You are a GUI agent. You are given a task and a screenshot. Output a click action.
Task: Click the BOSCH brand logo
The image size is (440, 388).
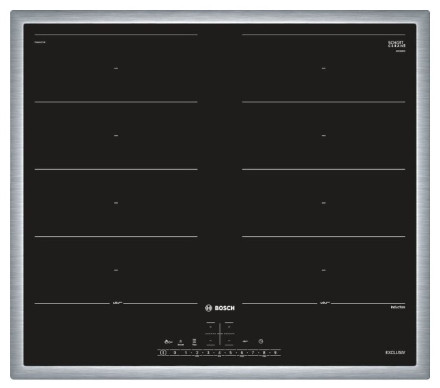coord(220,308)
